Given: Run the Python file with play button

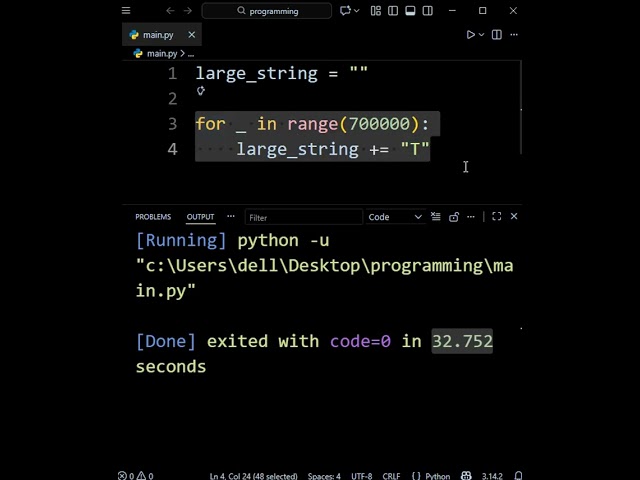Looking at the screenshot, I should pos(471,35).
